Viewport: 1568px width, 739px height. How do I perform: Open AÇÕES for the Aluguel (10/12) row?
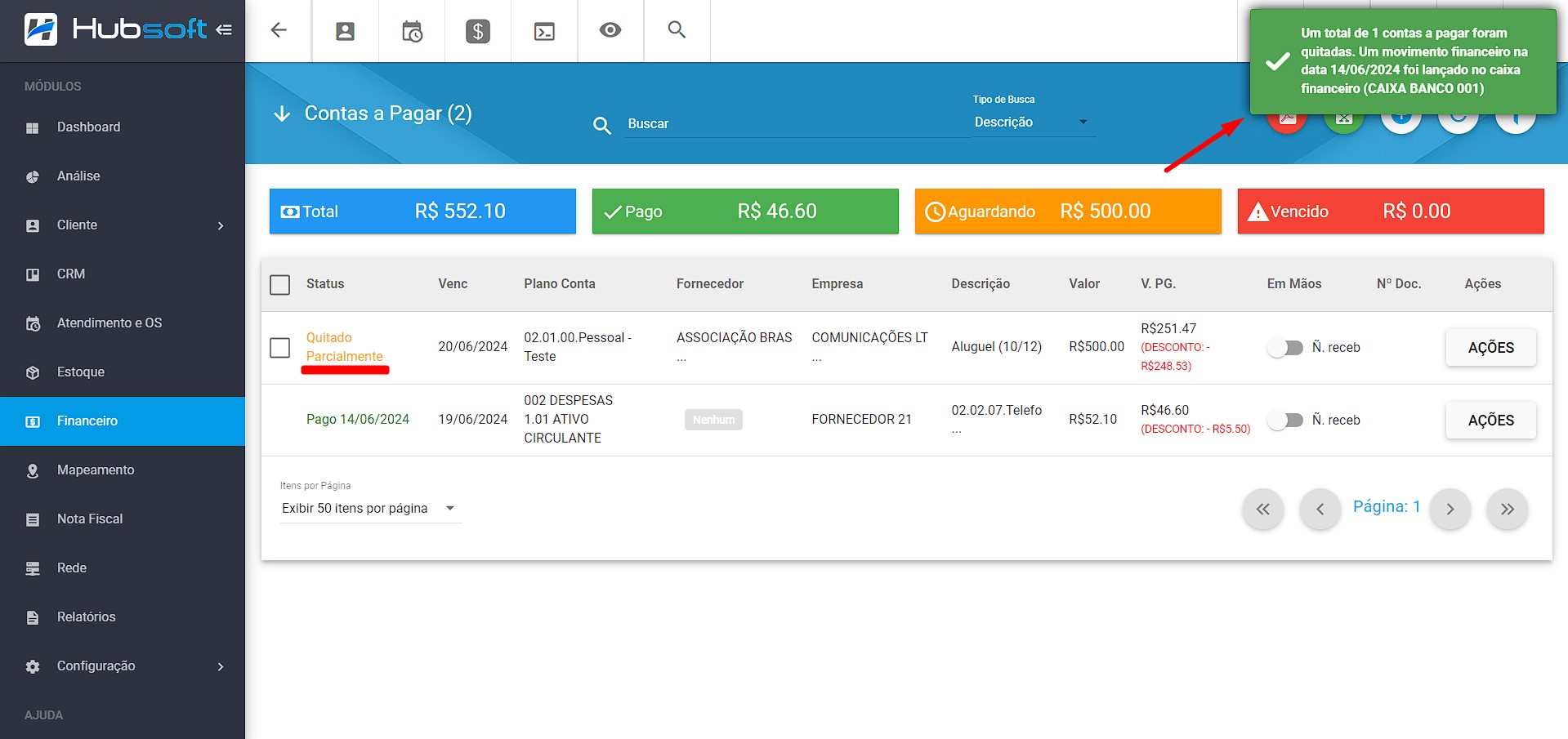[x=1491, y=348]
